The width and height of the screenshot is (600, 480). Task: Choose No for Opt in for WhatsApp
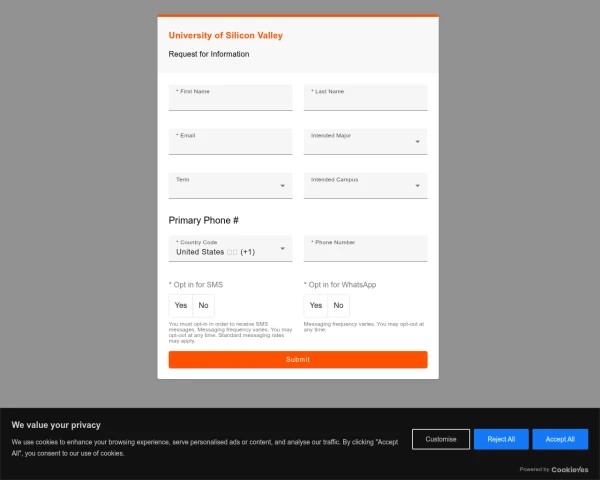(x=338, y=305)
